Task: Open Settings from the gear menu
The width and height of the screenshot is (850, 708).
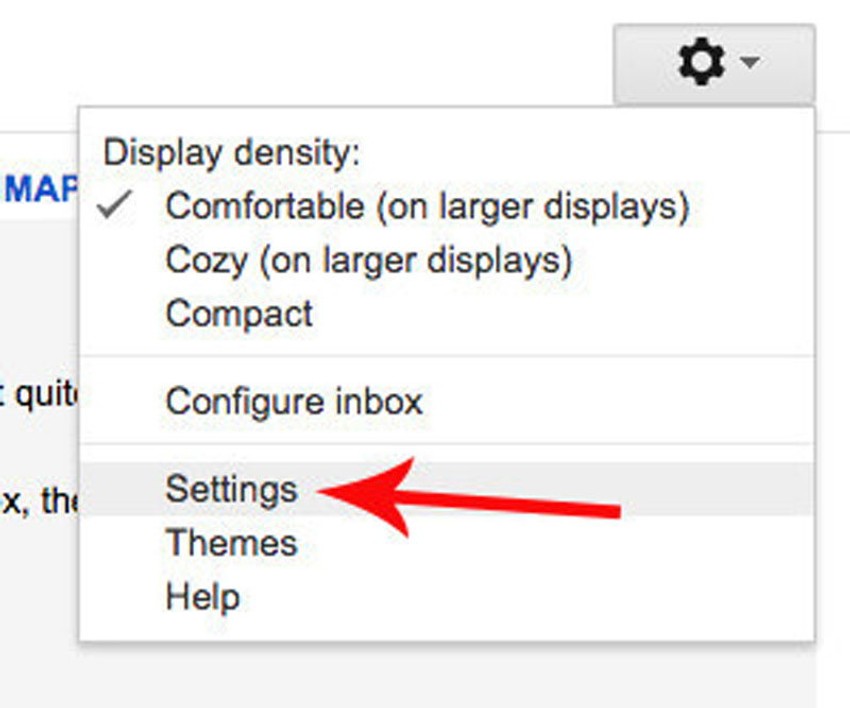Action: (x=231, y=490)
